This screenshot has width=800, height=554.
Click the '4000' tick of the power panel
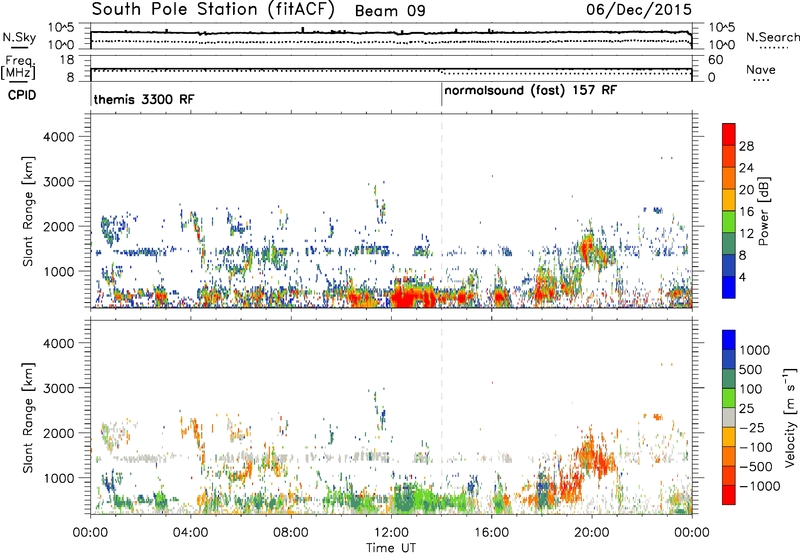point(59,137)
